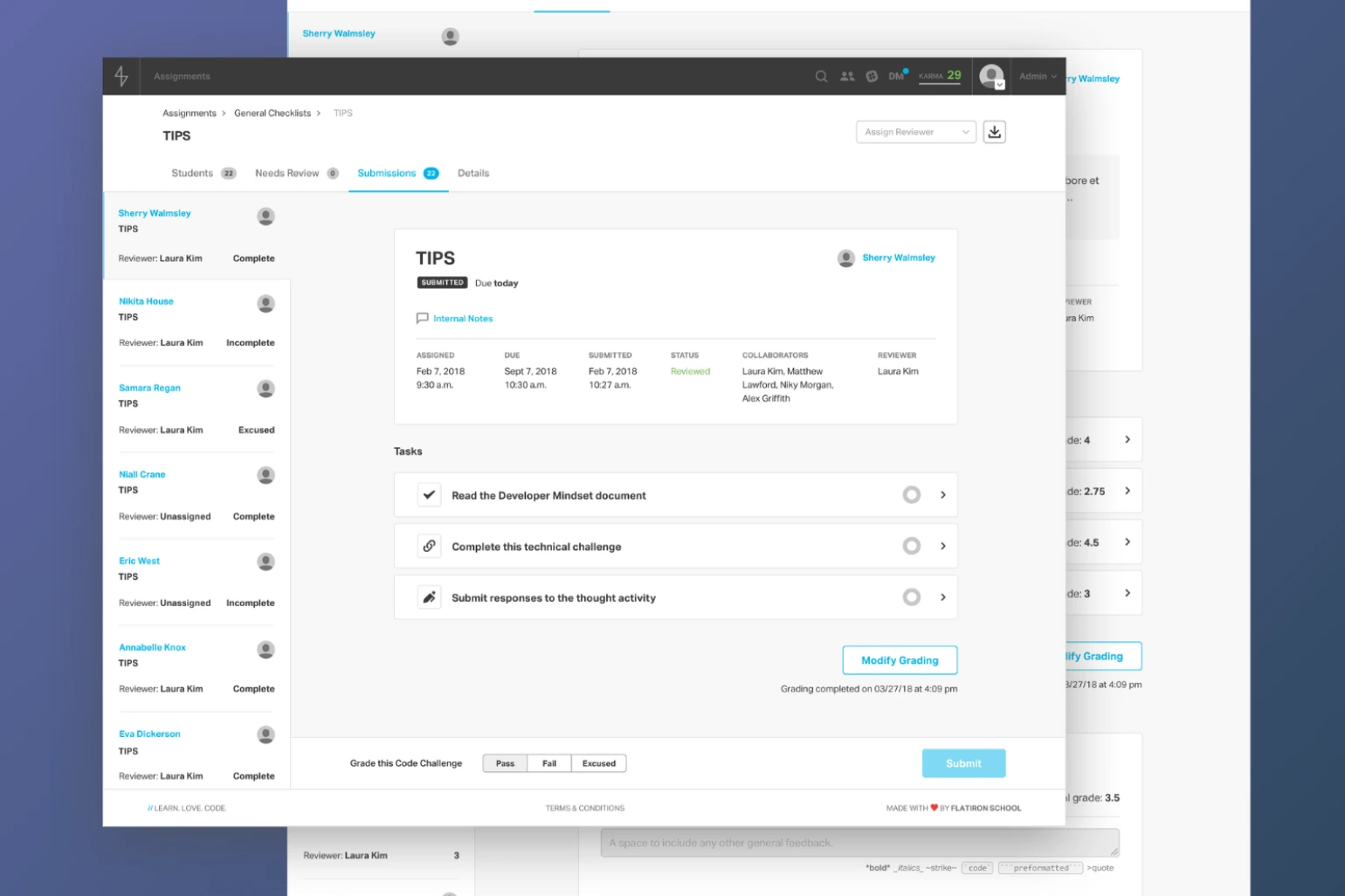Expand grade 4.5 row in background window
Screen dimensions: 1345x896
pos(1128,542)
